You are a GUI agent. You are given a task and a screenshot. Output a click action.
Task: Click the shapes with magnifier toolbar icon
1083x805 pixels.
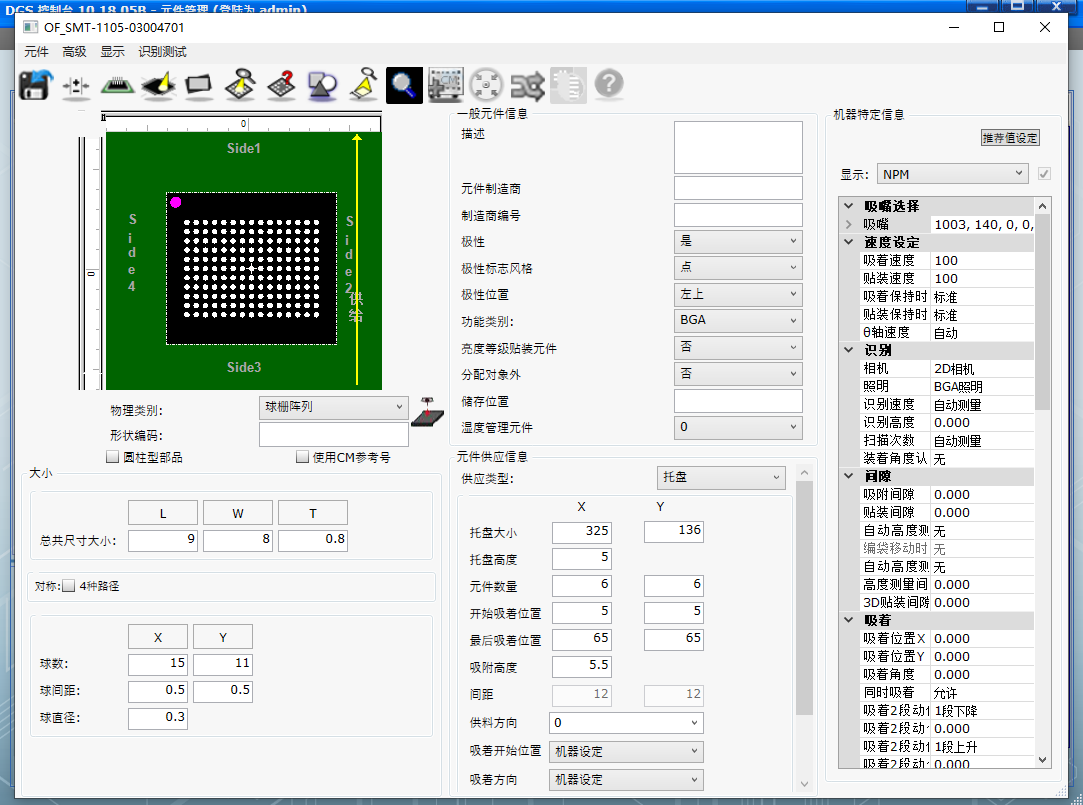pos(322,85)
